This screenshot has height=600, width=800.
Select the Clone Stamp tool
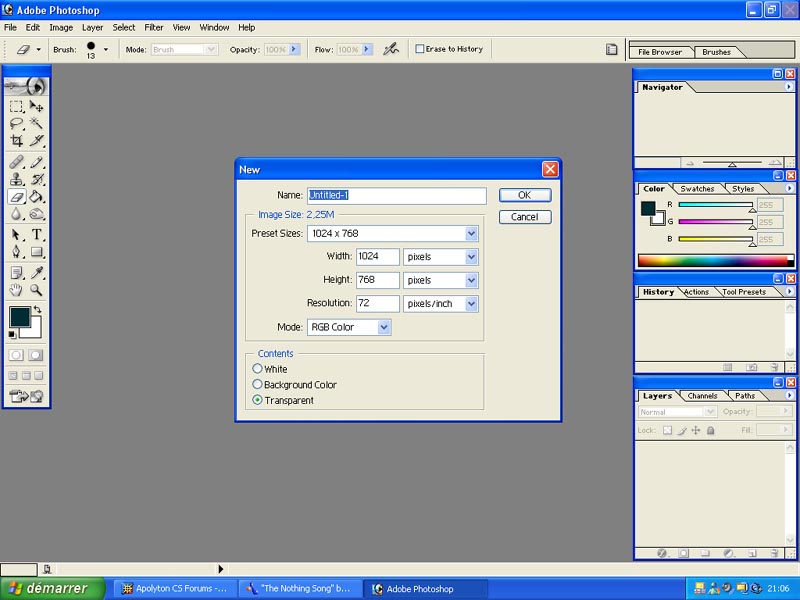tap(16, 180)
